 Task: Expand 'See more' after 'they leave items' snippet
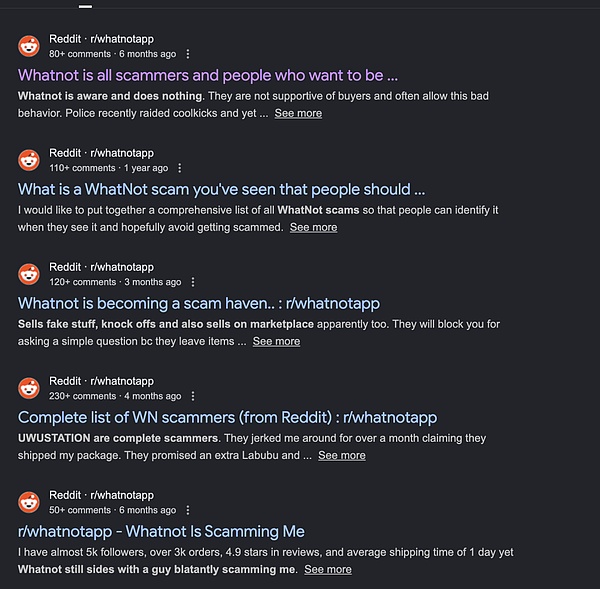point(276,342)
